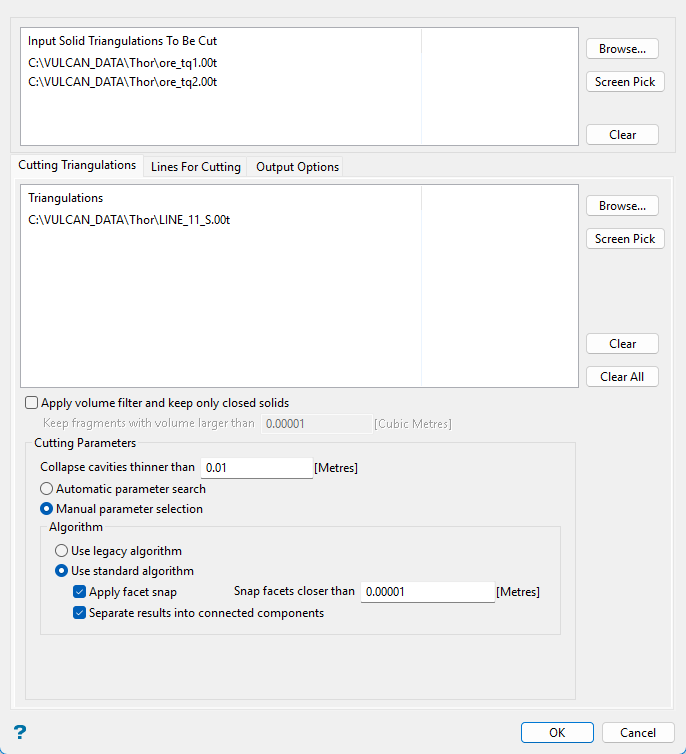Enable the volume filter closed solids checkbox
Image resolution: width=686 pixels, height=754 pixels.
point(33,403)
